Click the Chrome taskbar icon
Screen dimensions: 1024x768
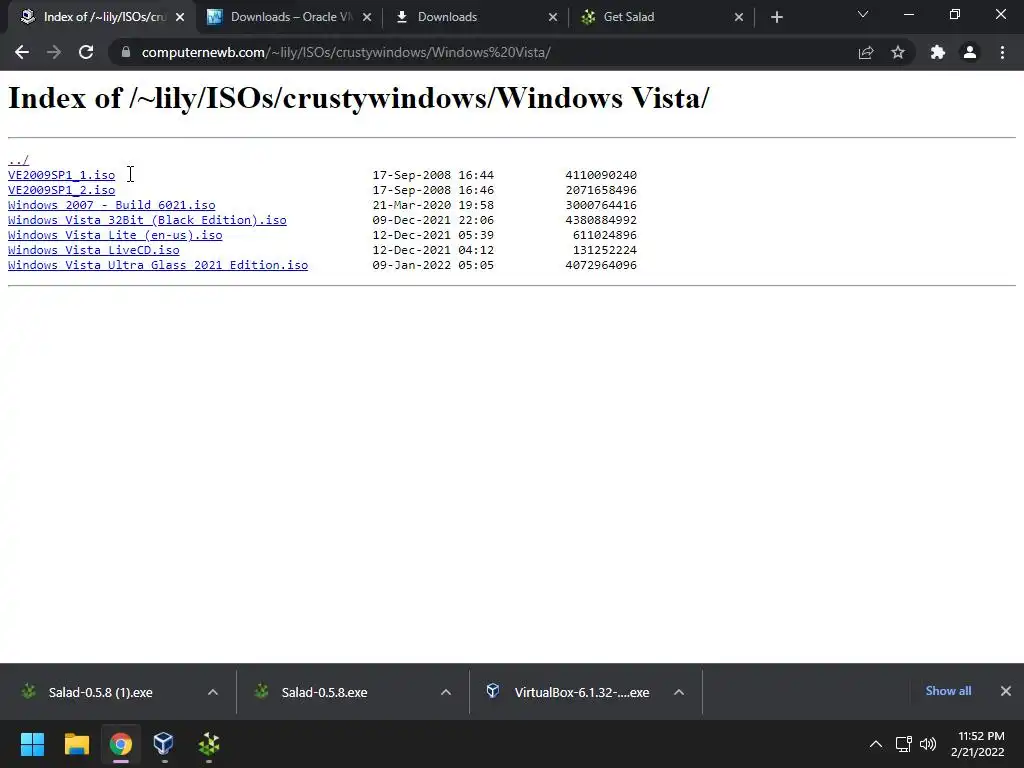tap(121, 744)
